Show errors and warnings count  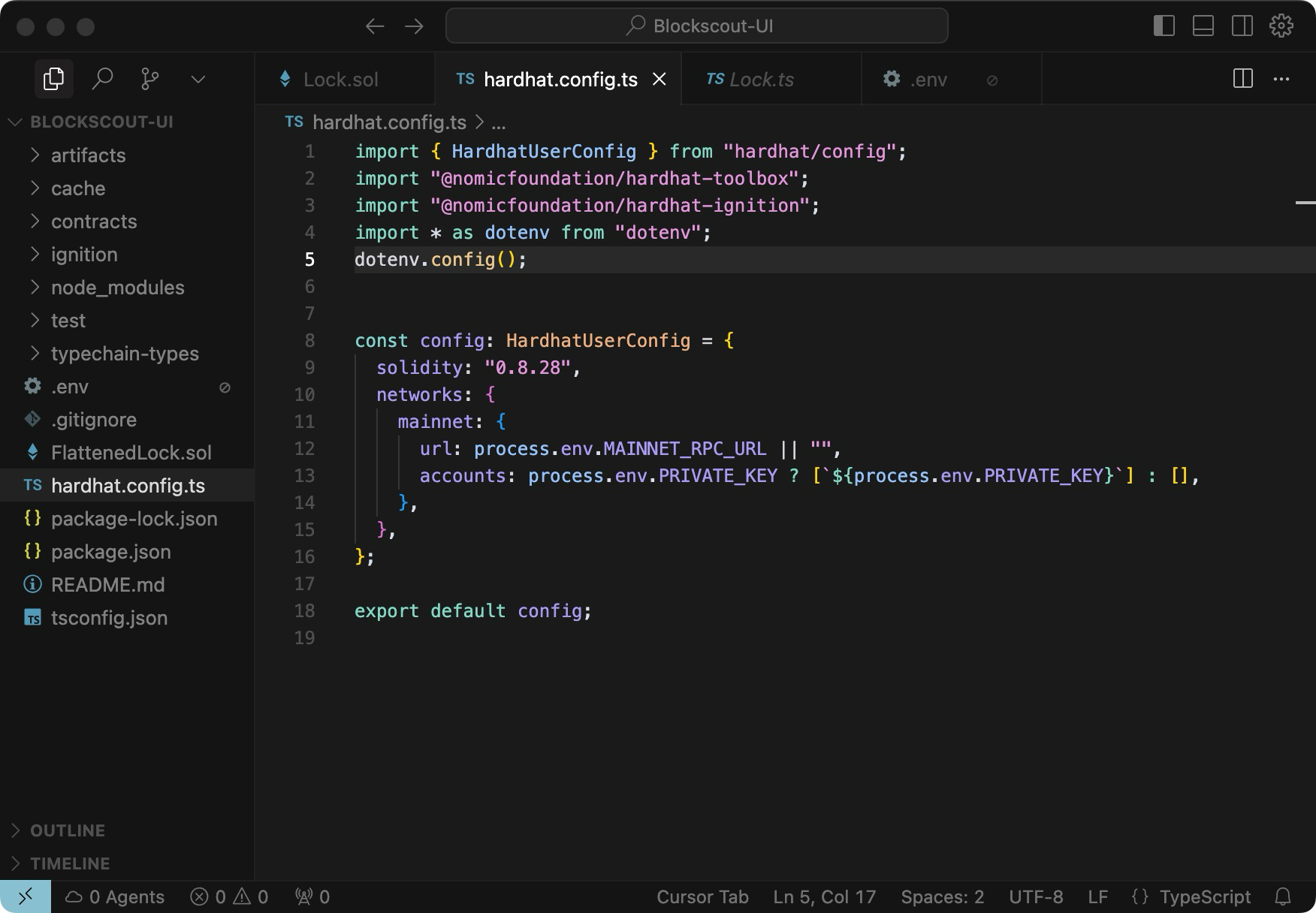(x=229, y=896)
